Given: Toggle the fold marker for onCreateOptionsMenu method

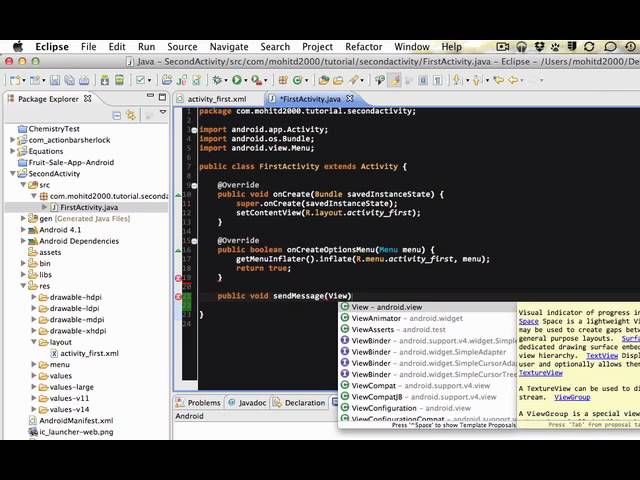Looking at the screenshot, I should (194, 241).
